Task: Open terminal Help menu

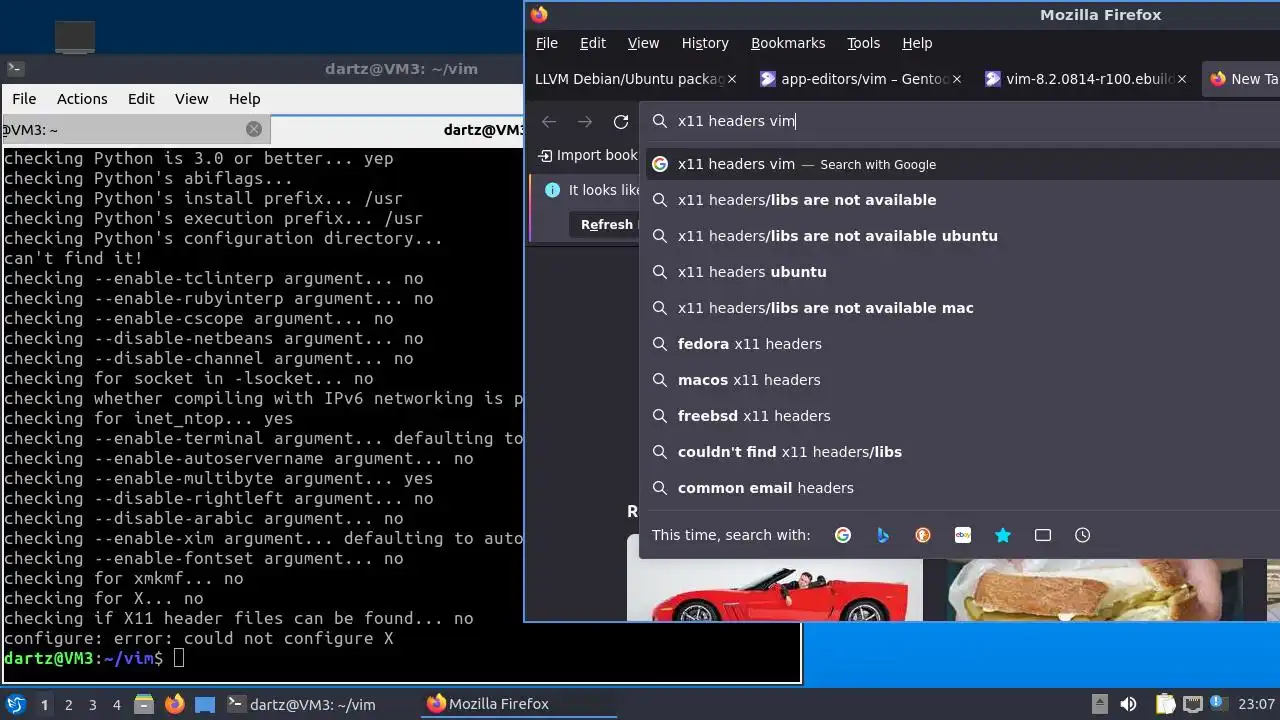Action: click(244, 99)
